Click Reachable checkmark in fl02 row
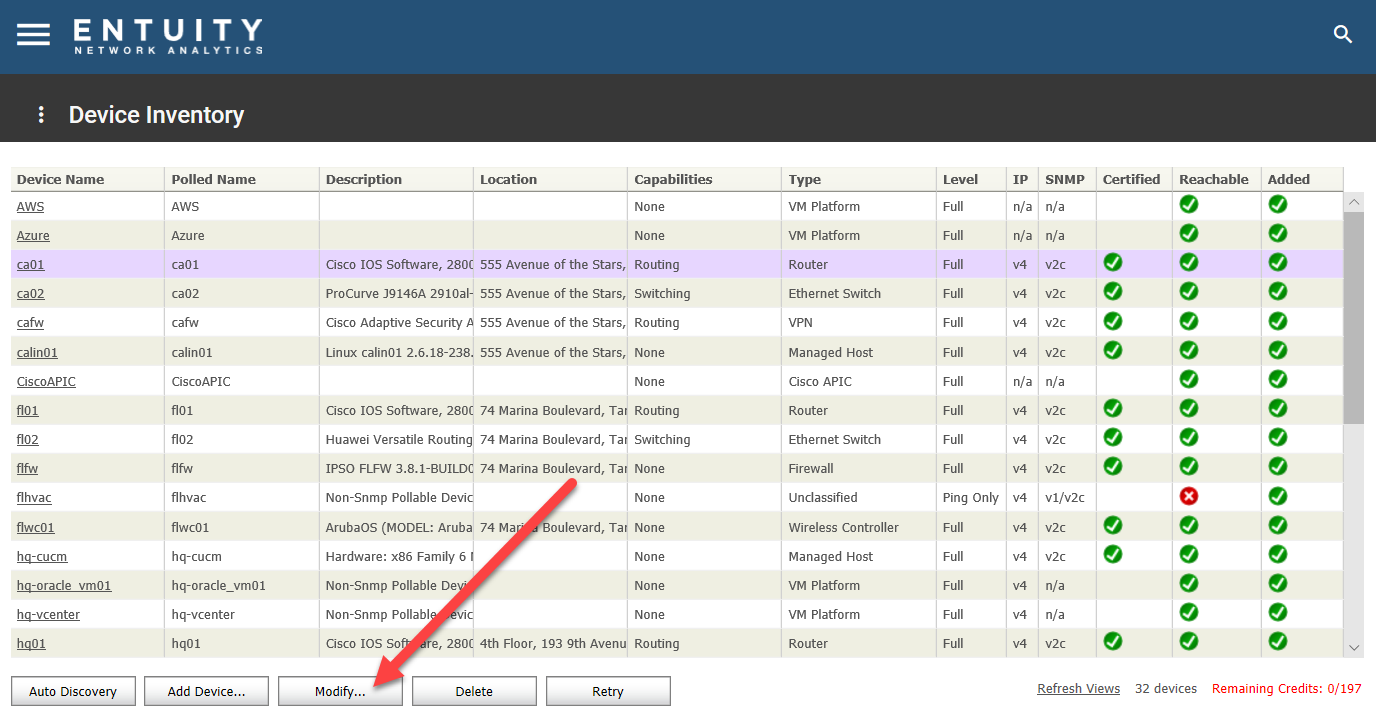 point(1189,438)
